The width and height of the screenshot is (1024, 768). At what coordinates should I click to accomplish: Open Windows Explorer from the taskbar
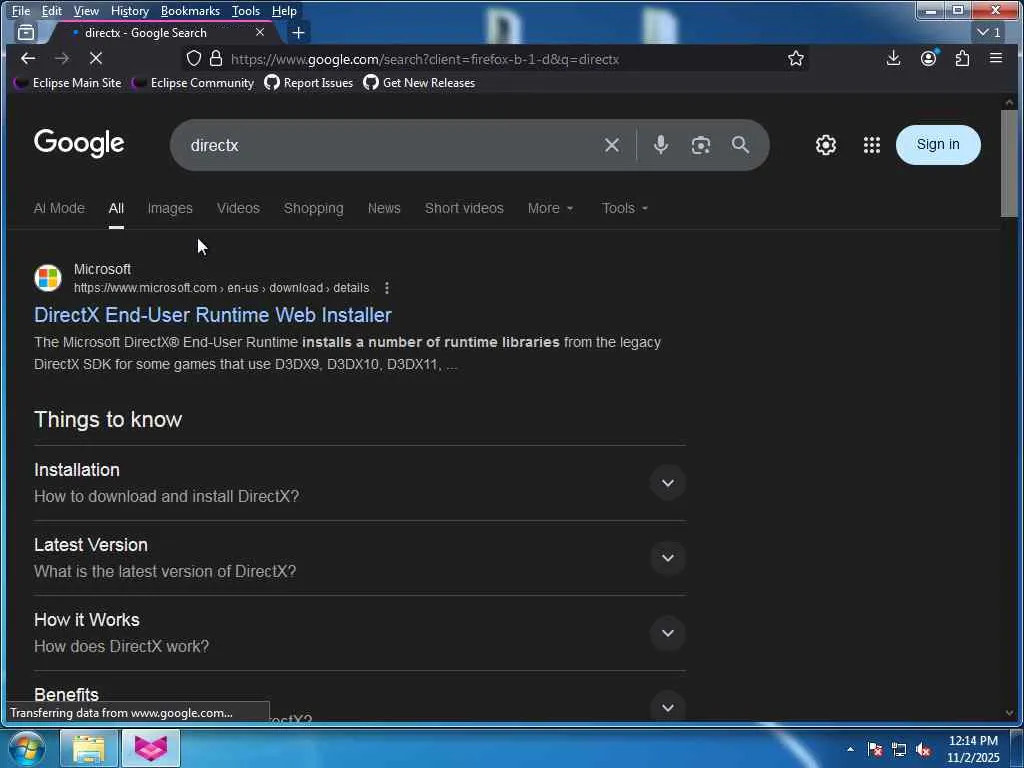89,748
